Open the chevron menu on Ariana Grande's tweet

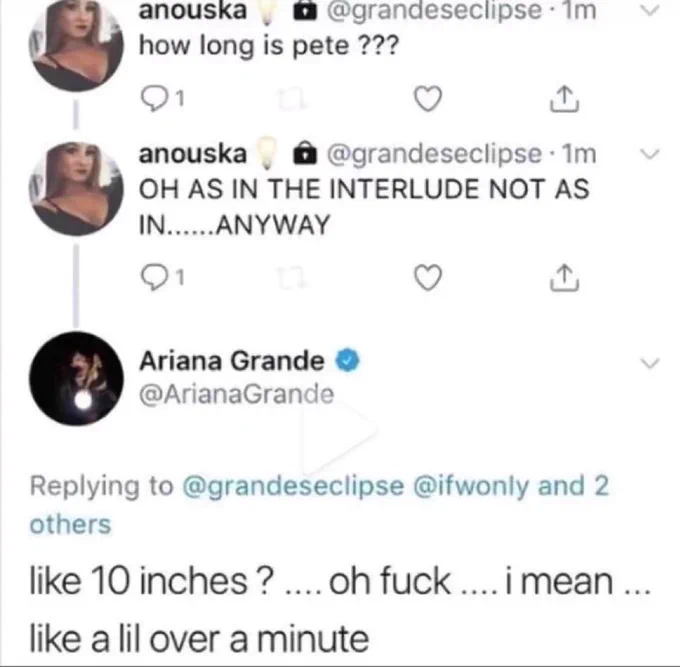(x=650, y=363)
